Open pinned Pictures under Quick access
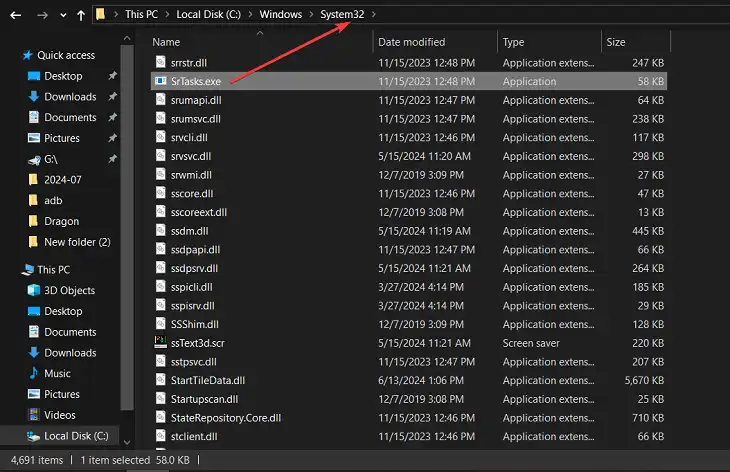Image resolution: width=730 pixels, height=472 pixels. pos(62,138)
